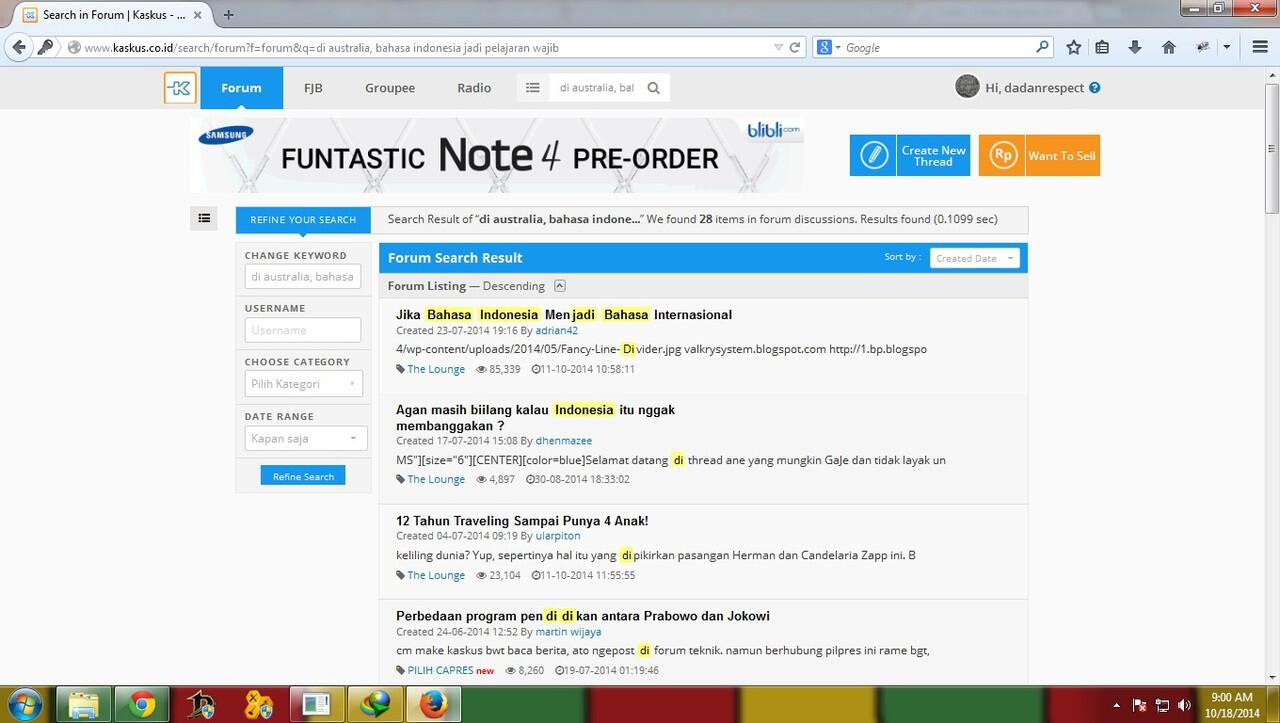Click the Change Keyword input field
Screen dimensions: 1280x723
(x=303, y=276)
